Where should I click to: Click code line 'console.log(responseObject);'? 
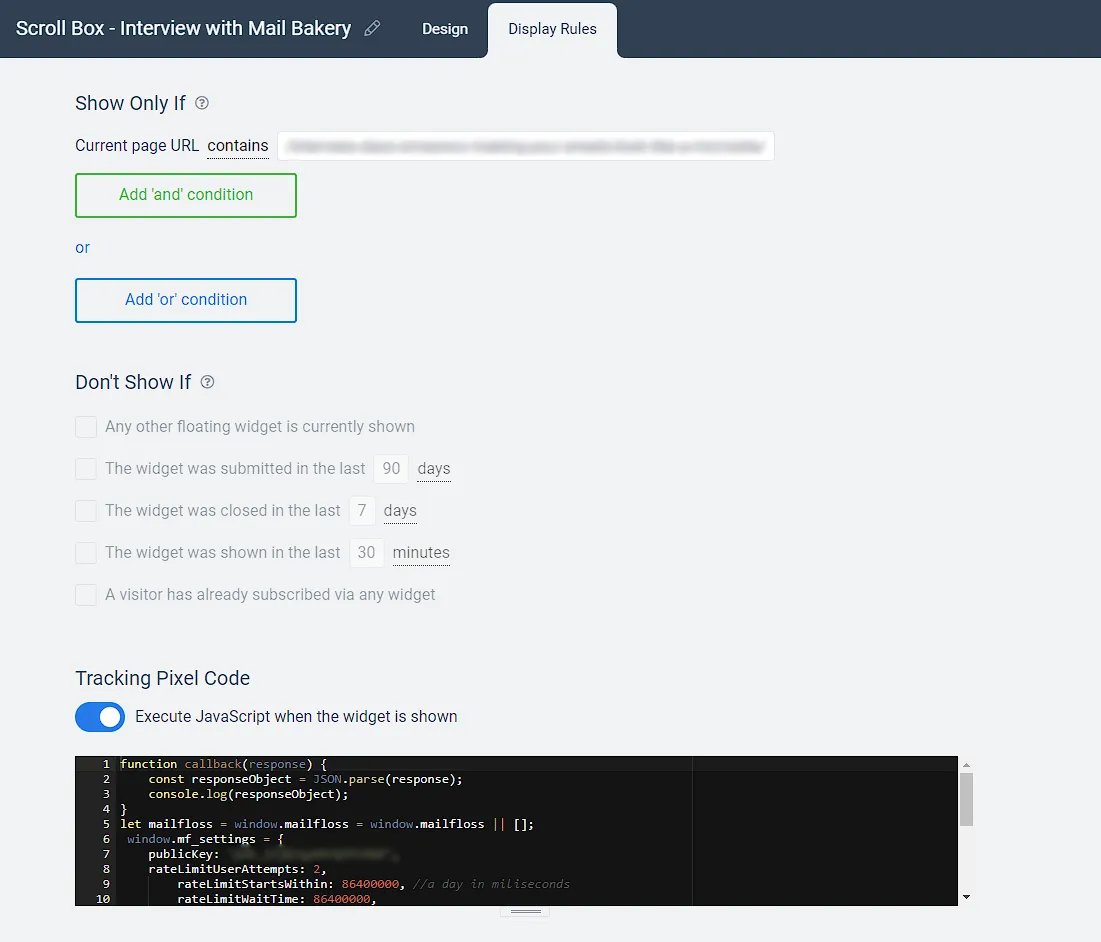249,794
